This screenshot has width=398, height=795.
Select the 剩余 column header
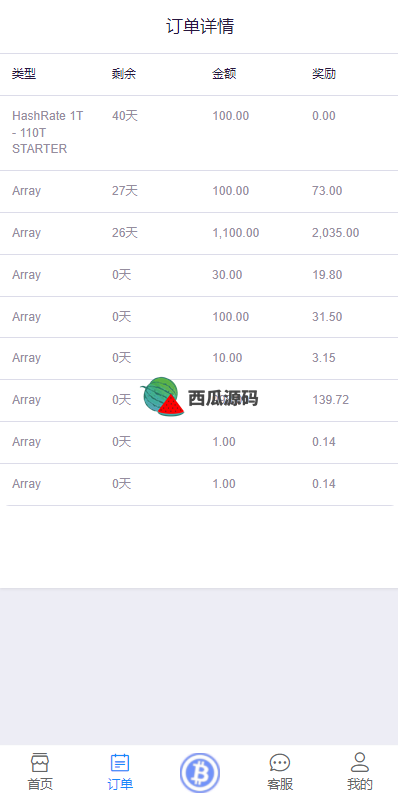tap(124, 74)
